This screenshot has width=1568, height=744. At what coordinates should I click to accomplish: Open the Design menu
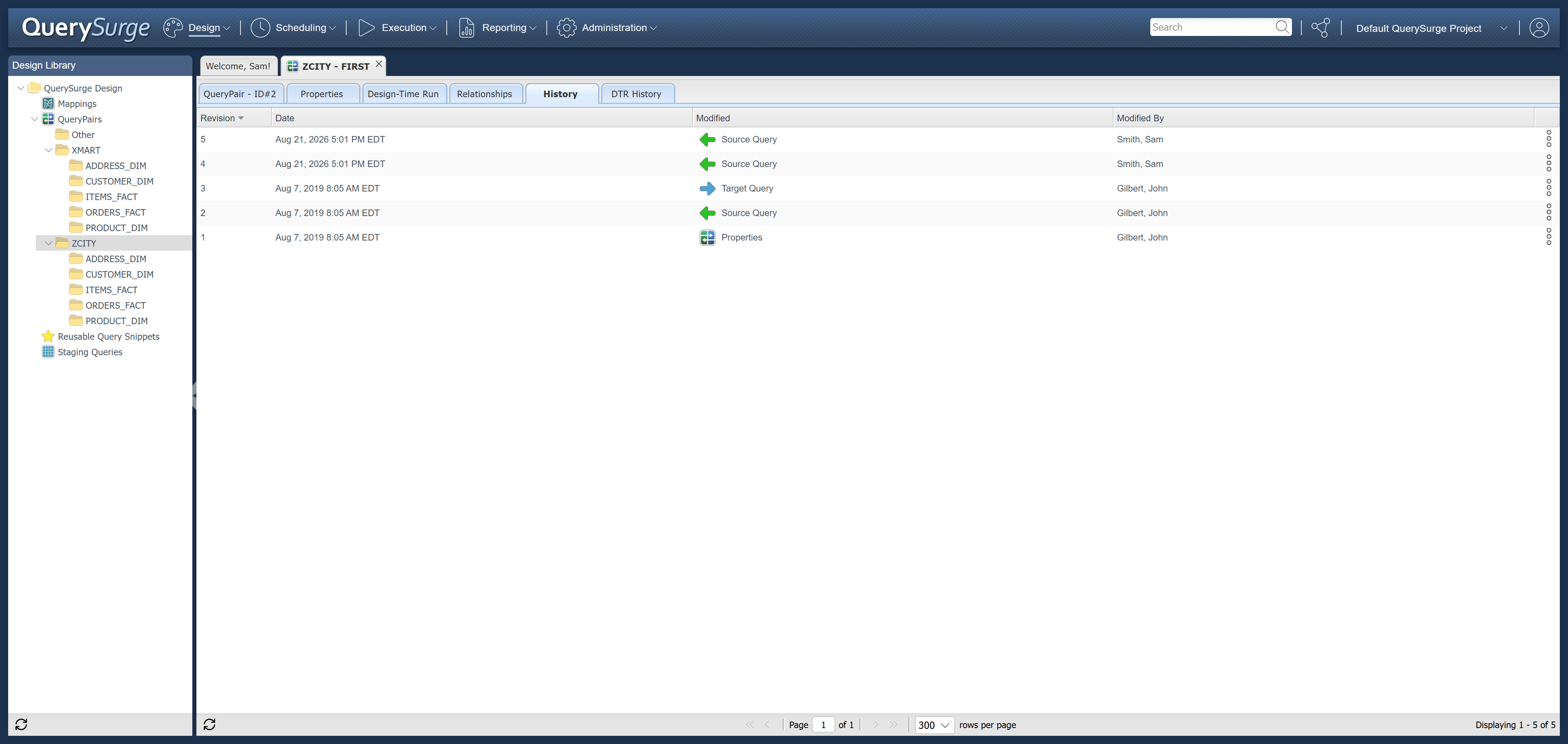[209, 27]
